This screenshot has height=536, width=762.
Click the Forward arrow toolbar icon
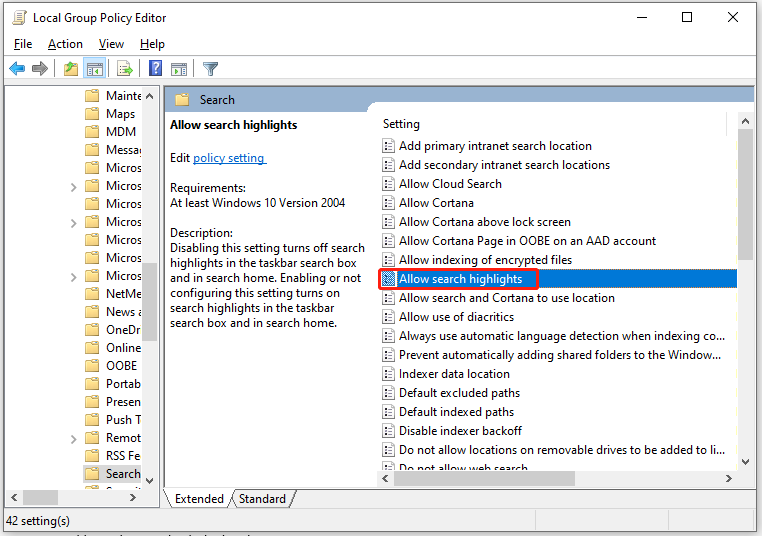click(40, 69)
